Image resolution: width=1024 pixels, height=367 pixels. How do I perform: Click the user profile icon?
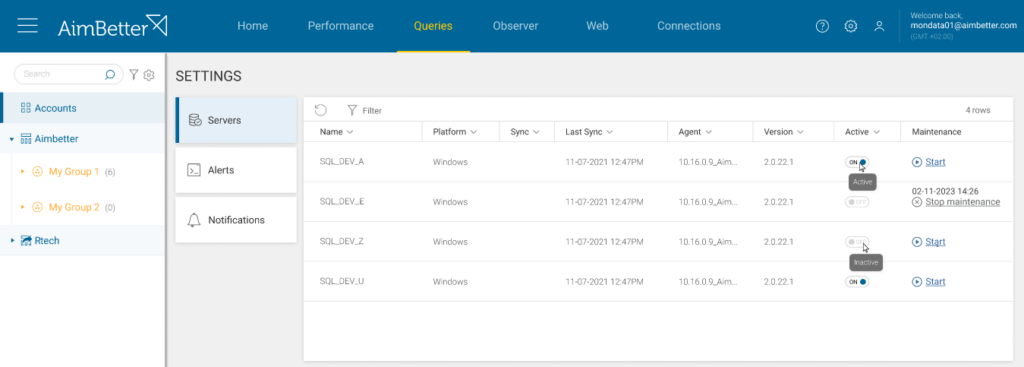click(879, 26)
